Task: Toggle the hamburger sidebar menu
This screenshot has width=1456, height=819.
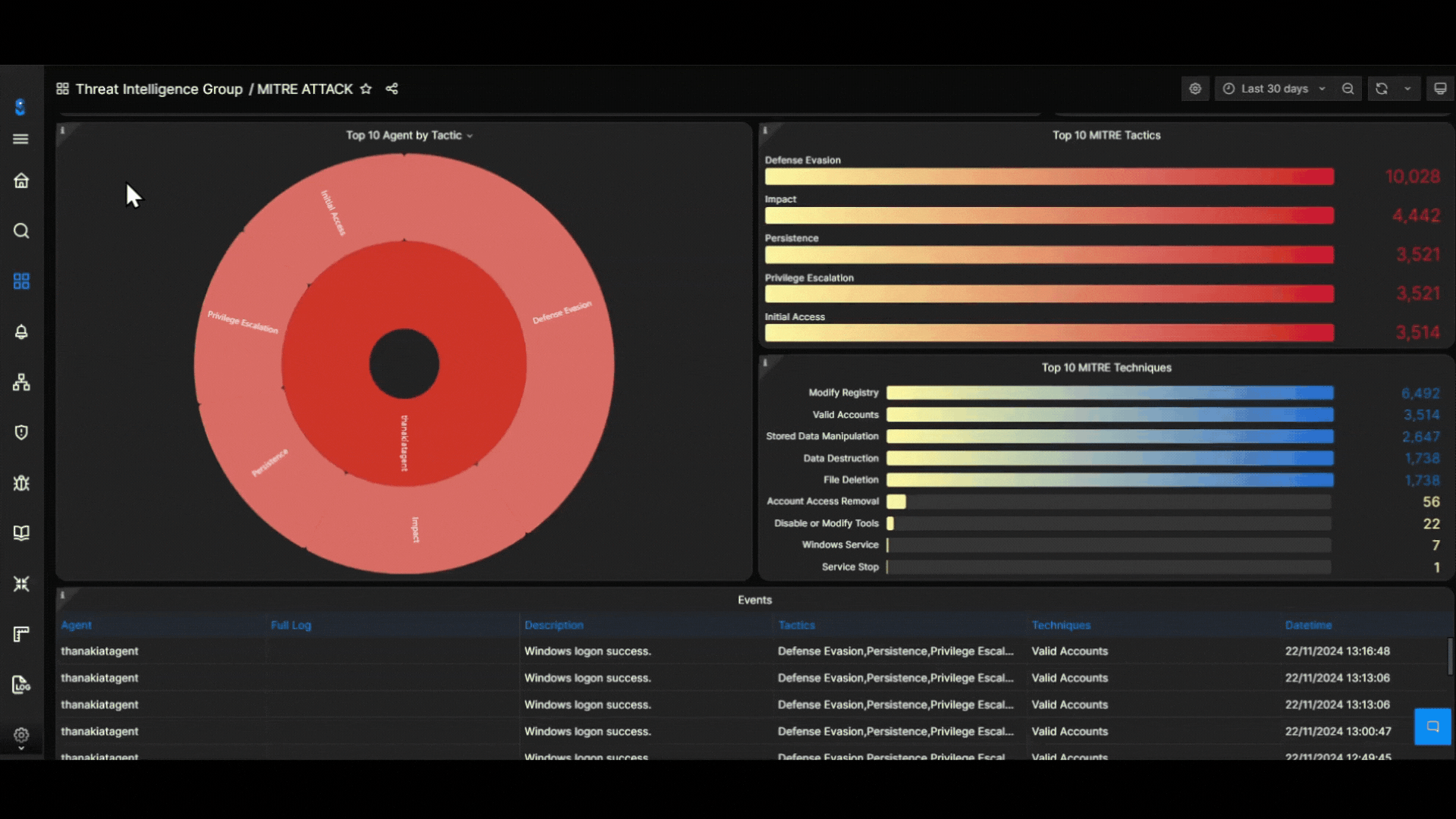Action: click(x=21, y=139)
